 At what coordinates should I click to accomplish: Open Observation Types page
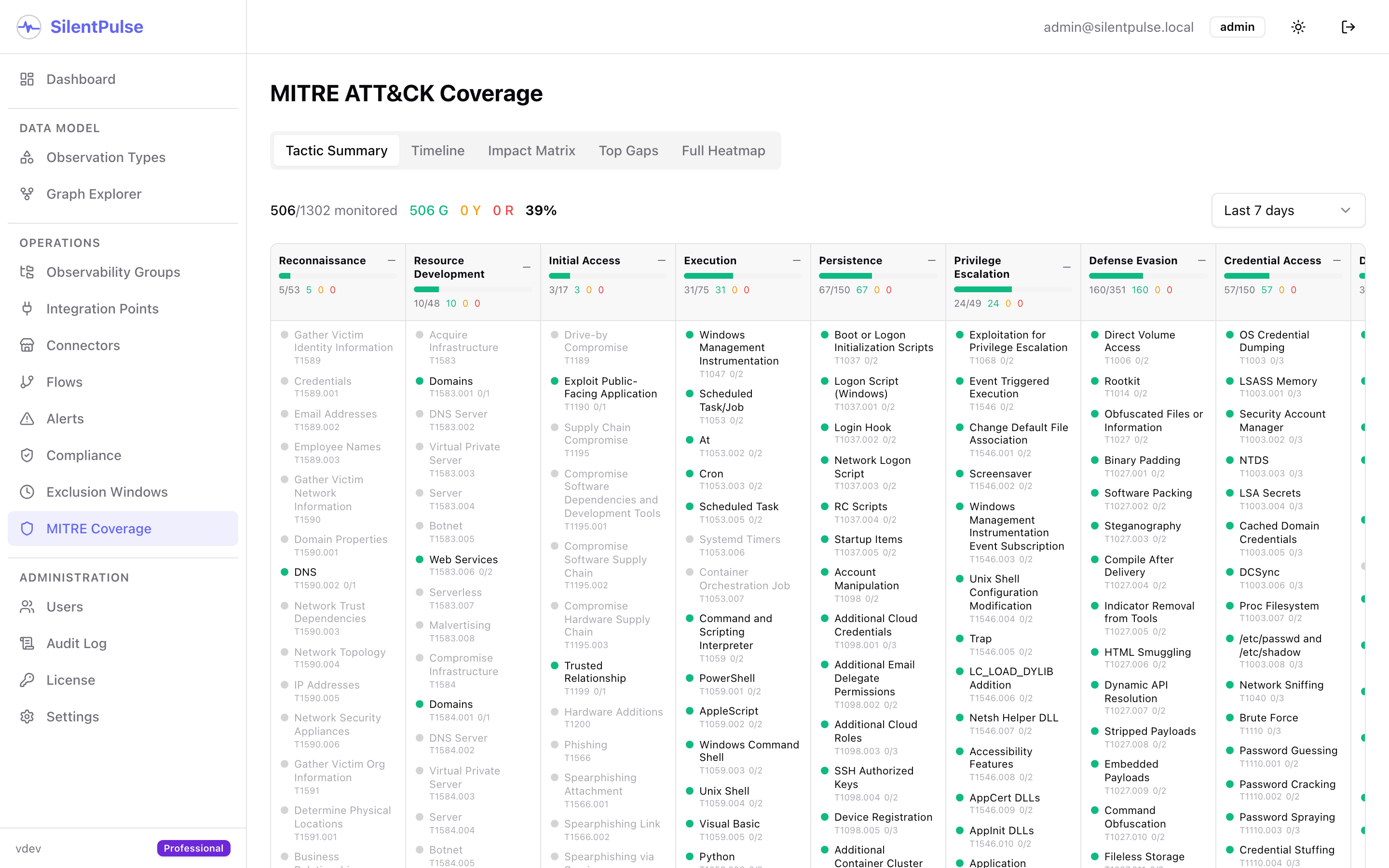[123, 157]
